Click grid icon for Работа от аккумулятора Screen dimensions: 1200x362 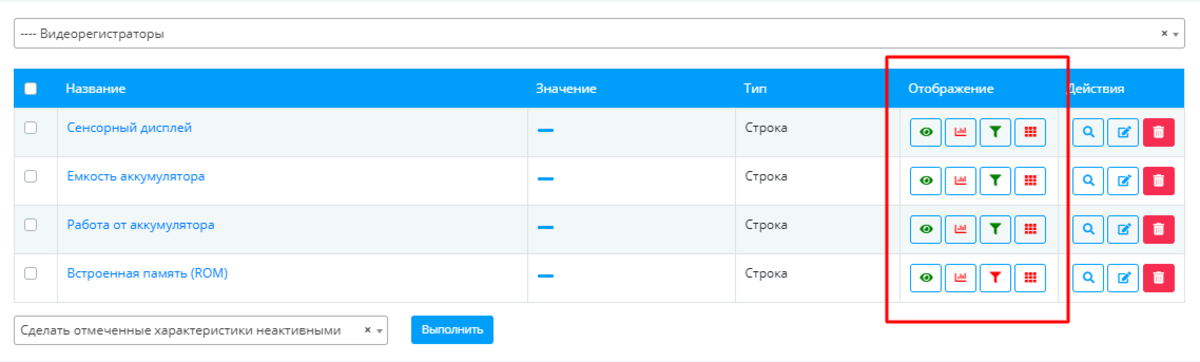[x=1030, y=229]
